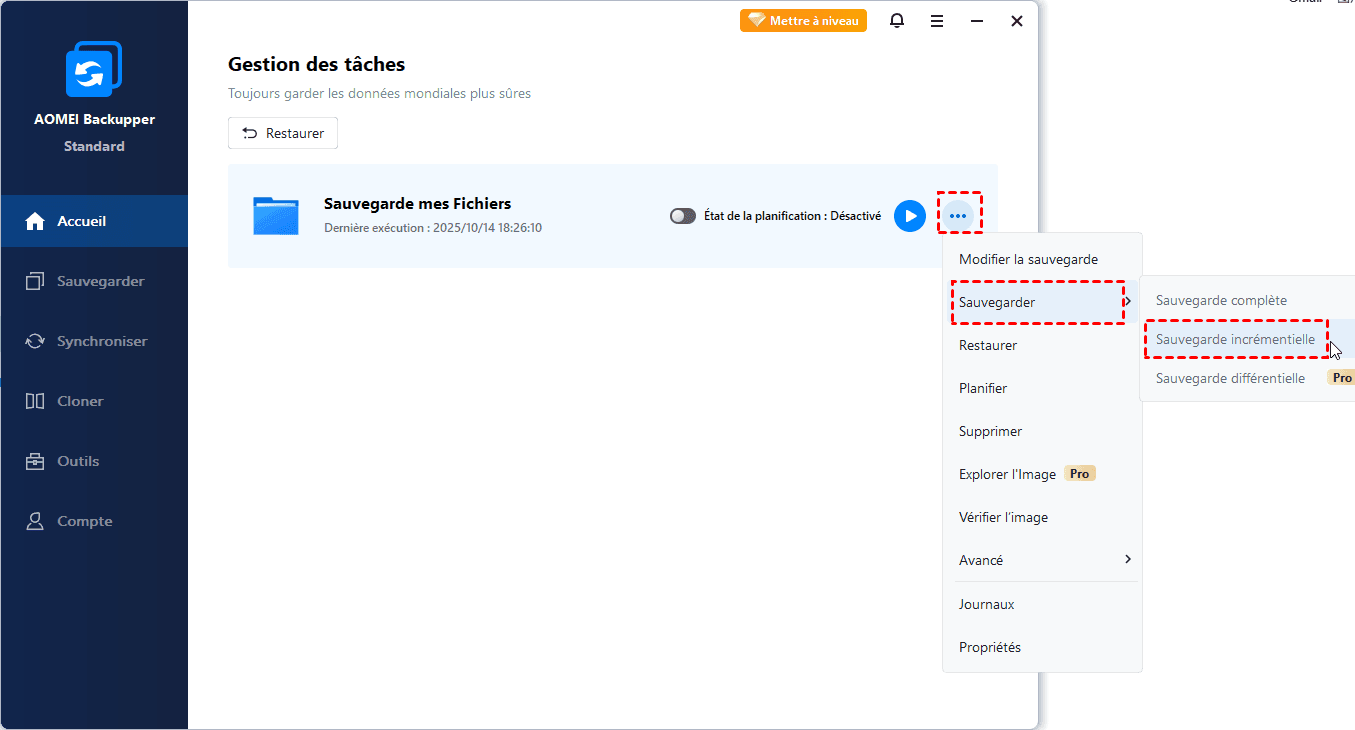Choose Sauvegarde complète from submenu

point(1221,300)
